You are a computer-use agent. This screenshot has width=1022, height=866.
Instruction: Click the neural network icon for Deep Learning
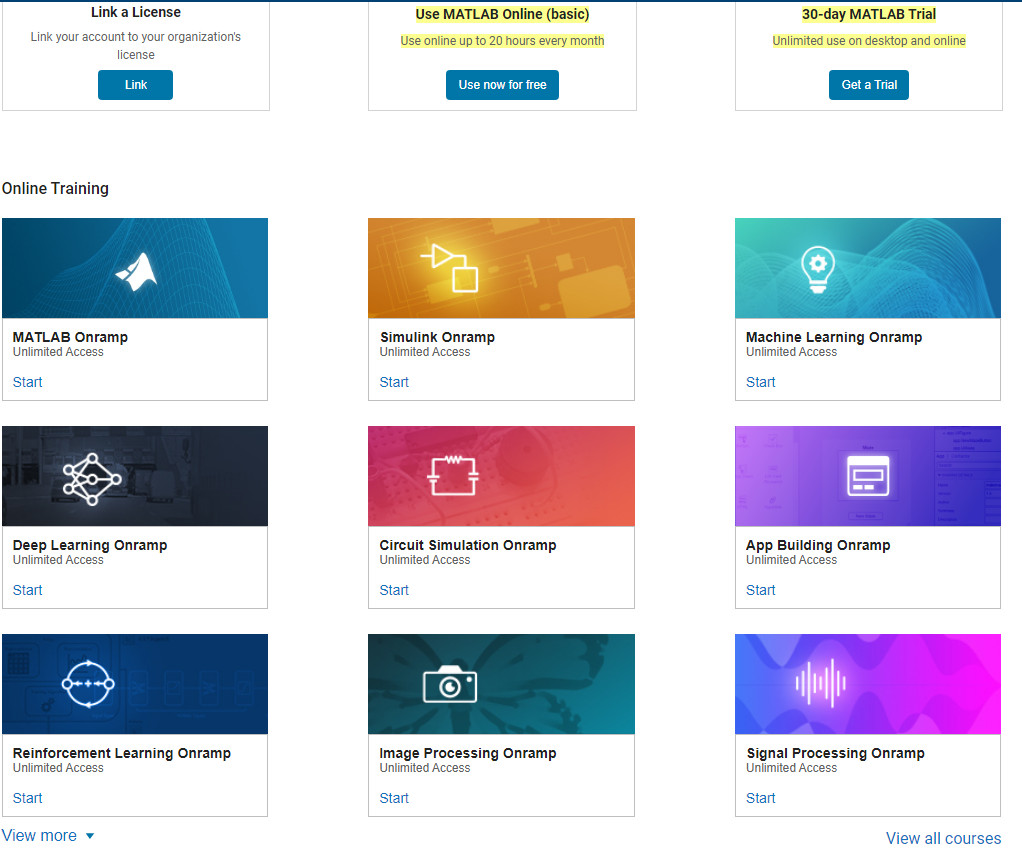tap(92, 479)
